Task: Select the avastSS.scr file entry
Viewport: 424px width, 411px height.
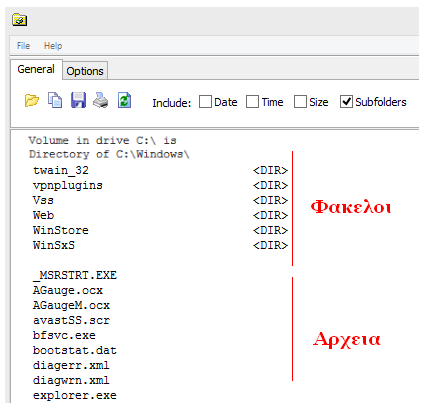Action: tap(71, 320)
